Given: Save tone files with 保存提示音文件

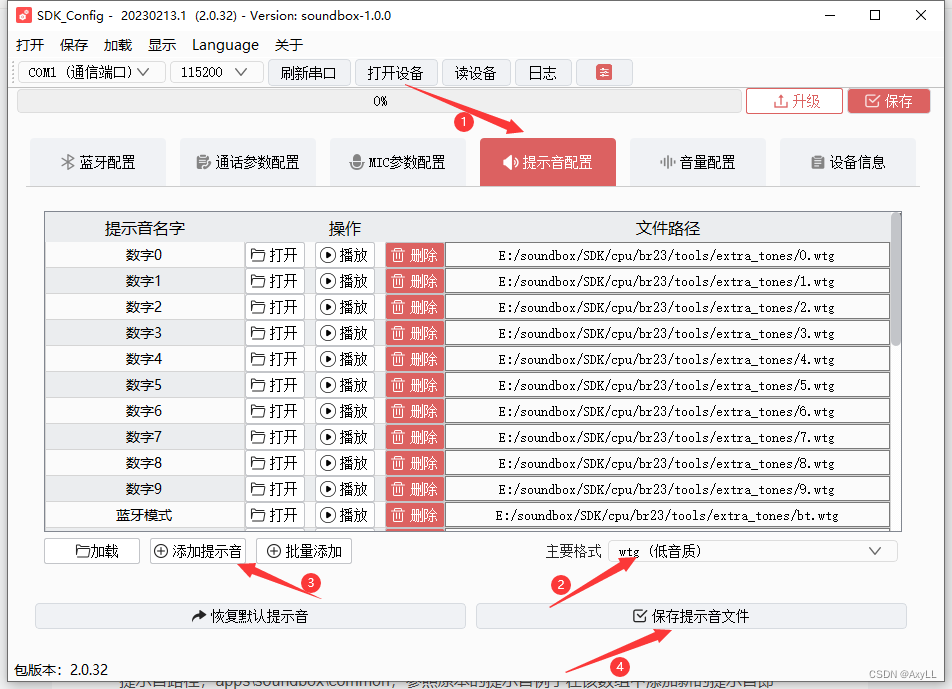Looking at the screenshot, I should click(x=690, y=616).
